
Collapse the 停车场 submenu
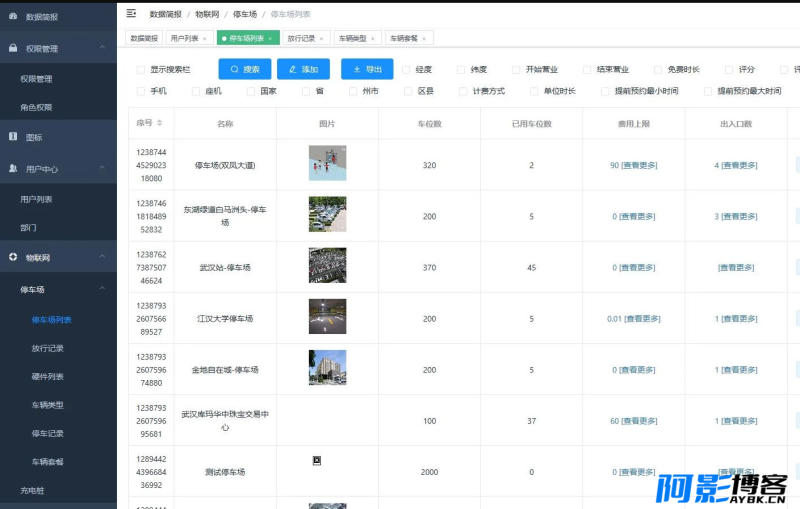click(102, 289)
